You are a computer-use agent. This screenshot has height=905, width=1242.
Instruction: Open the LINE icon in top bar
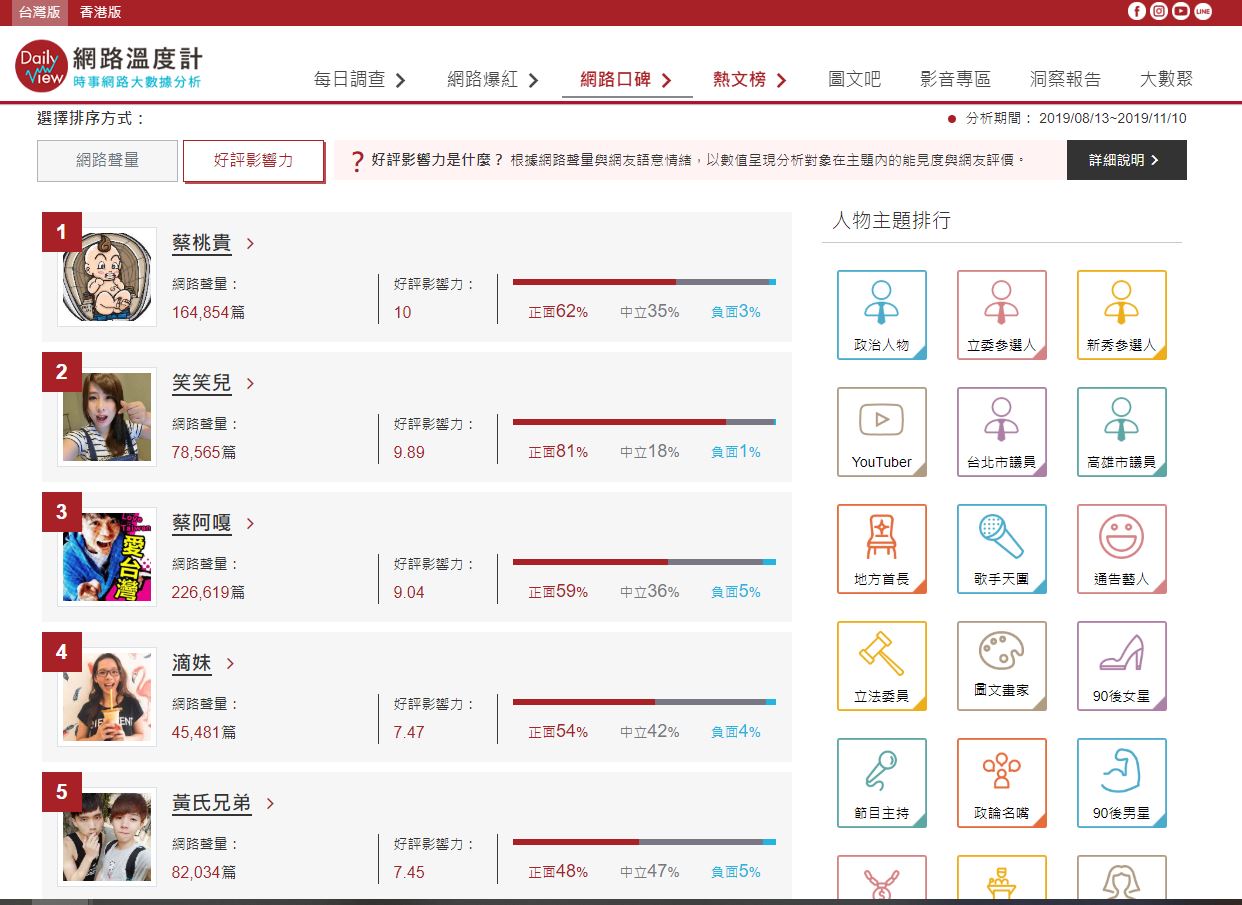tap(1203, 12)
